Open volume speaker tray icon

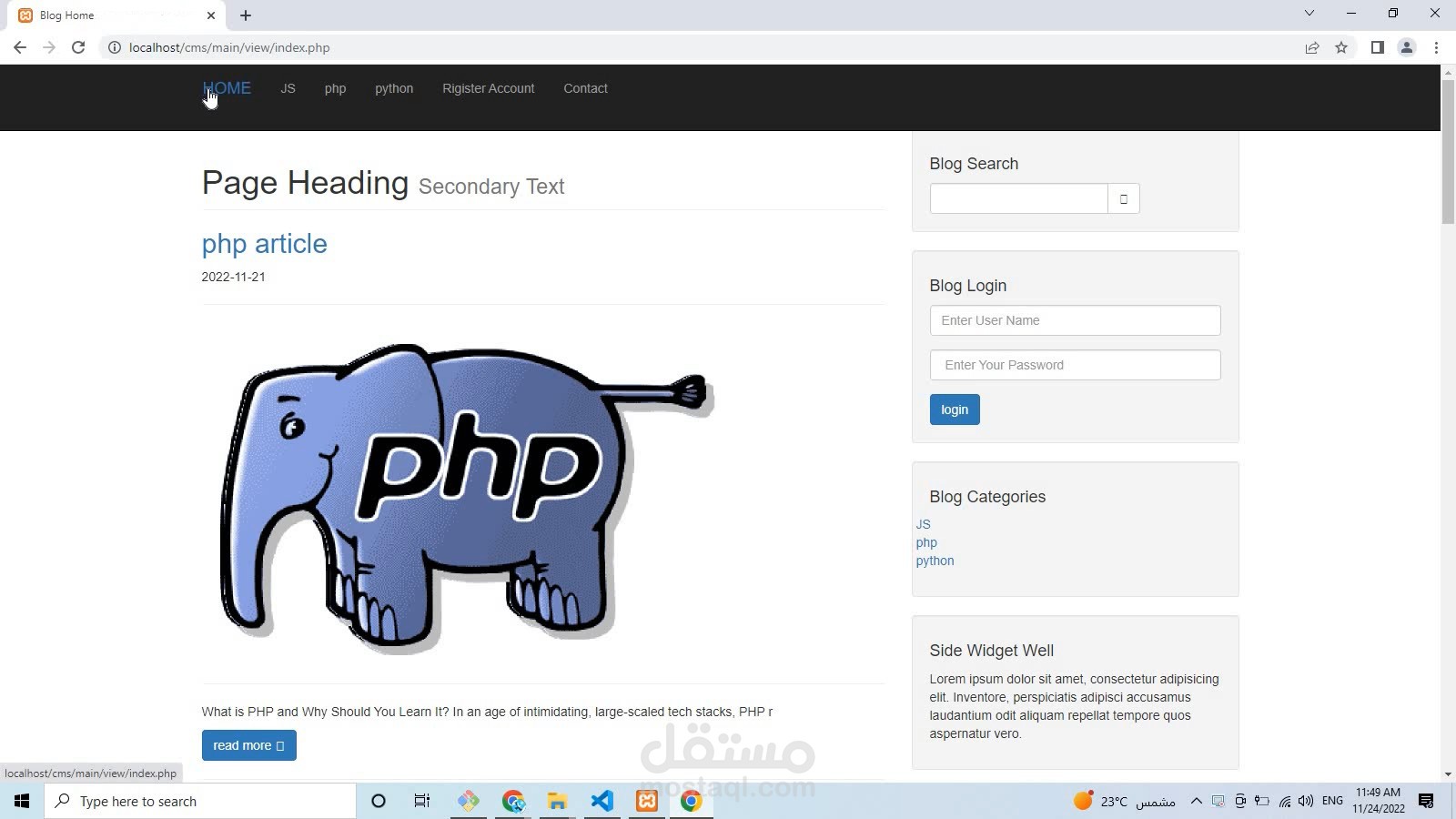[x=1306, y=801]
